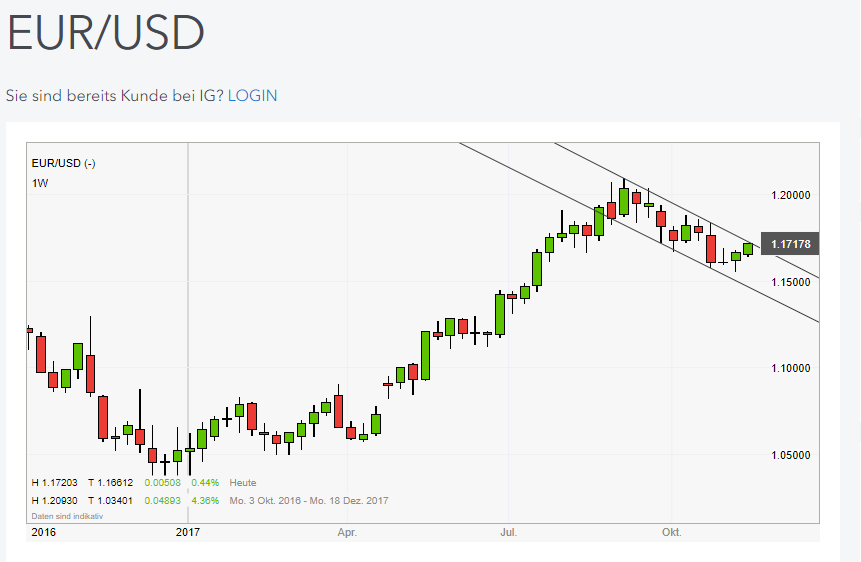Click the 'Daten sind indikativ' note
The width and height of the screenshot is (861, 562).
click(x=67, y=516)
